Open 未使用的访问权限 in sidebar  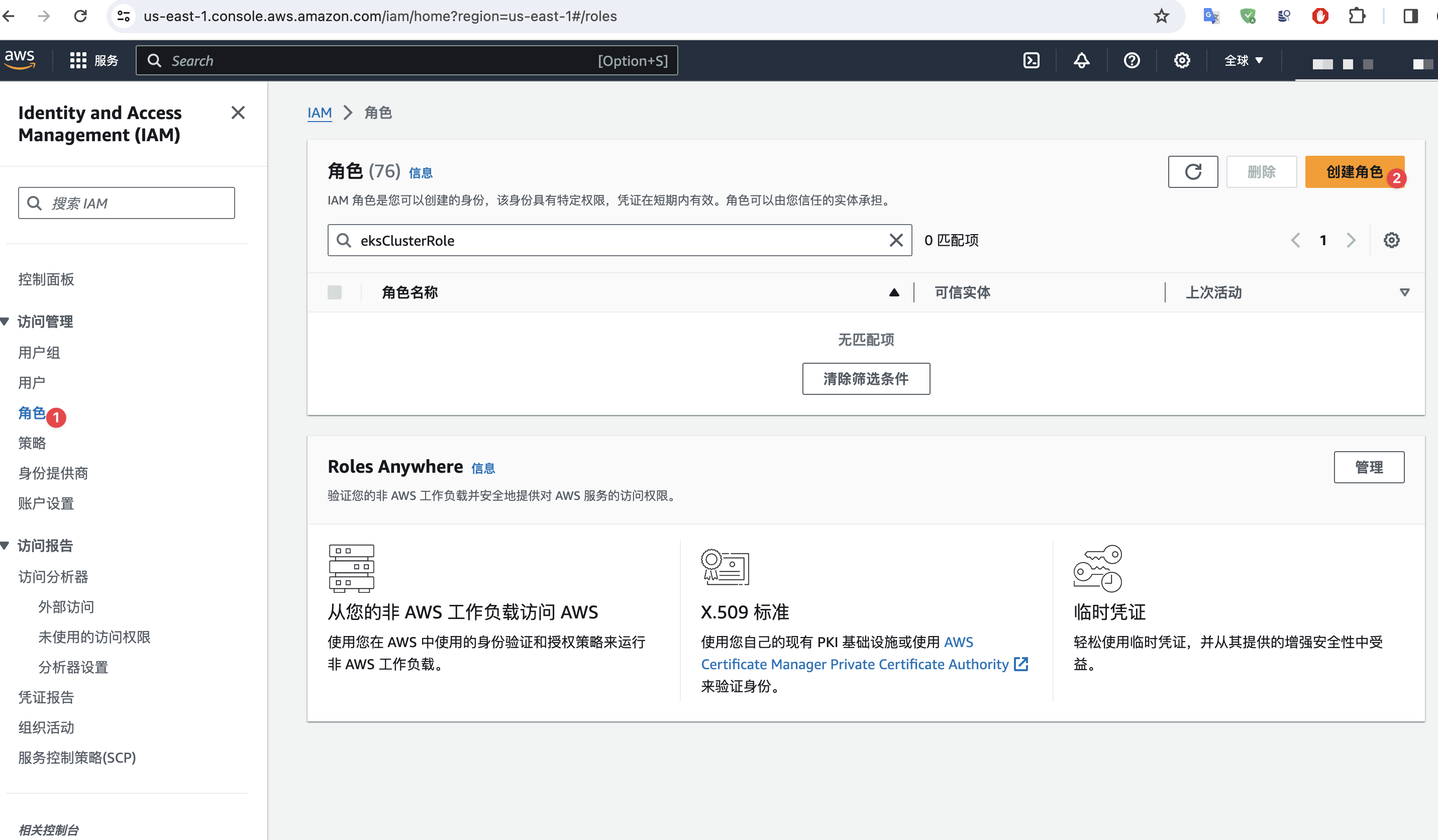[94, 638]
